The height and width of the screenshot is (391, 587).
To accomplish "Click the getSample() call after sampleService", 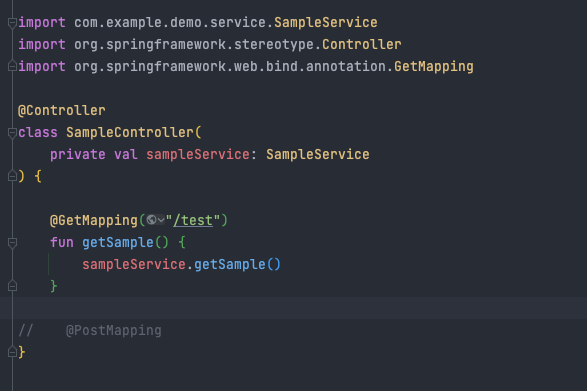I will pyautogui.click(x=237, y=264).
